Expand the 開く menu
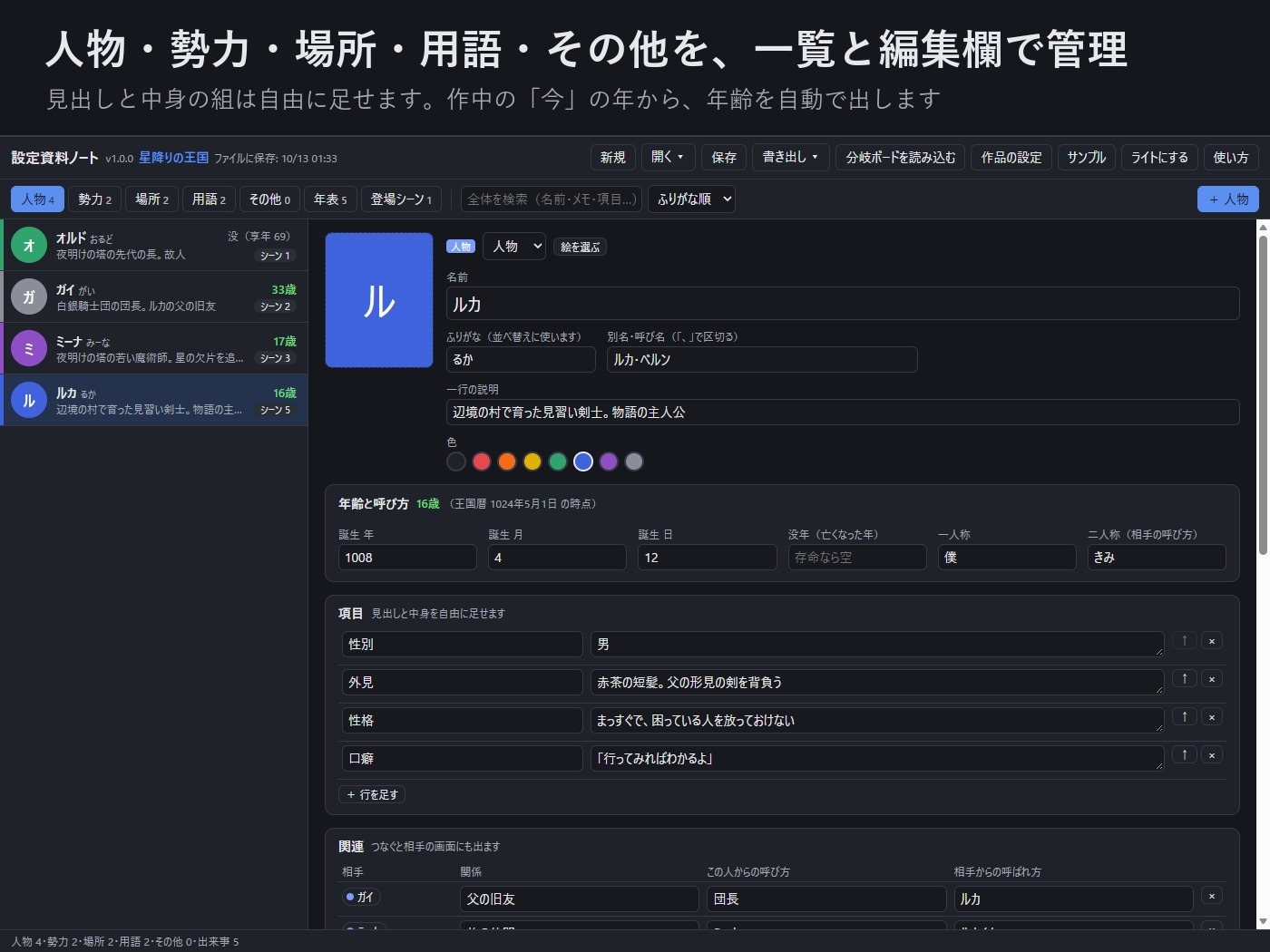The image size is (1270, 952). point(668,158)
